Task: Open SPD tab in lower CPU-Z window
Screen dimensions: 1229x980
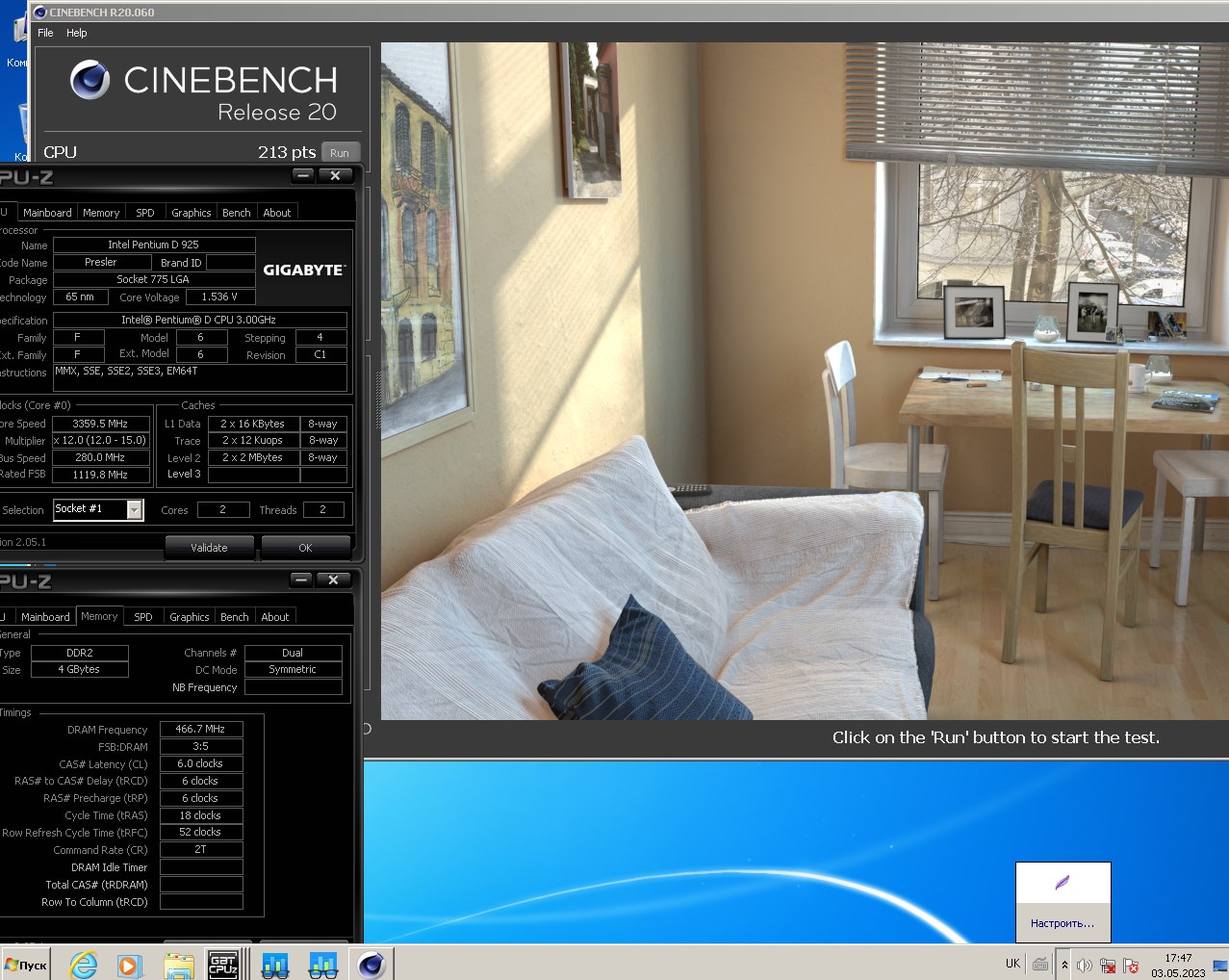Action: pos(143,617)
